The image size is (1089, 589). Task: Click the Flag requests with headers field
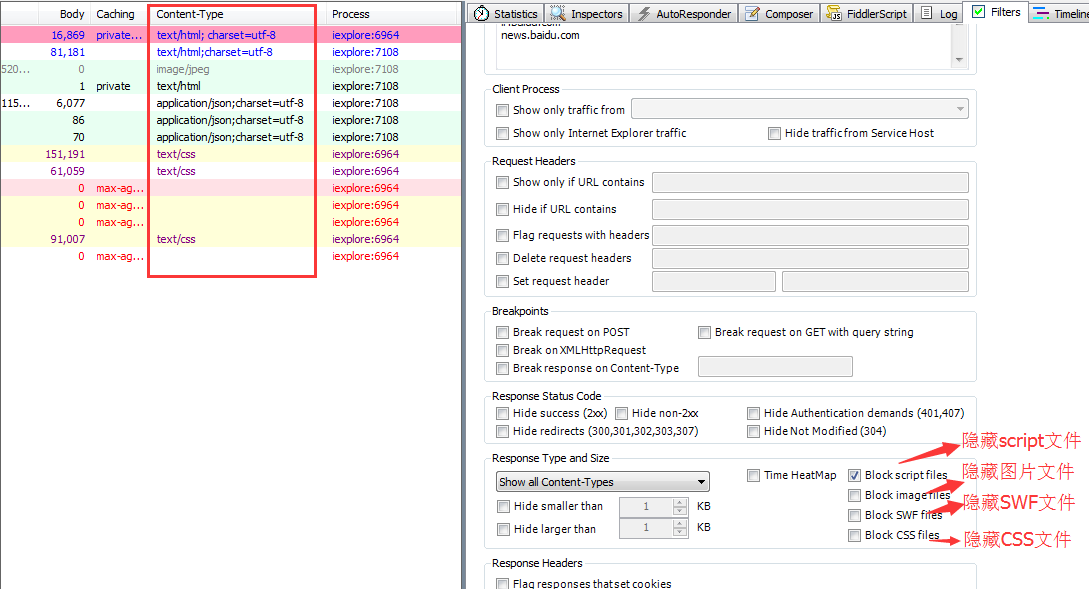(x=810, y=235)
